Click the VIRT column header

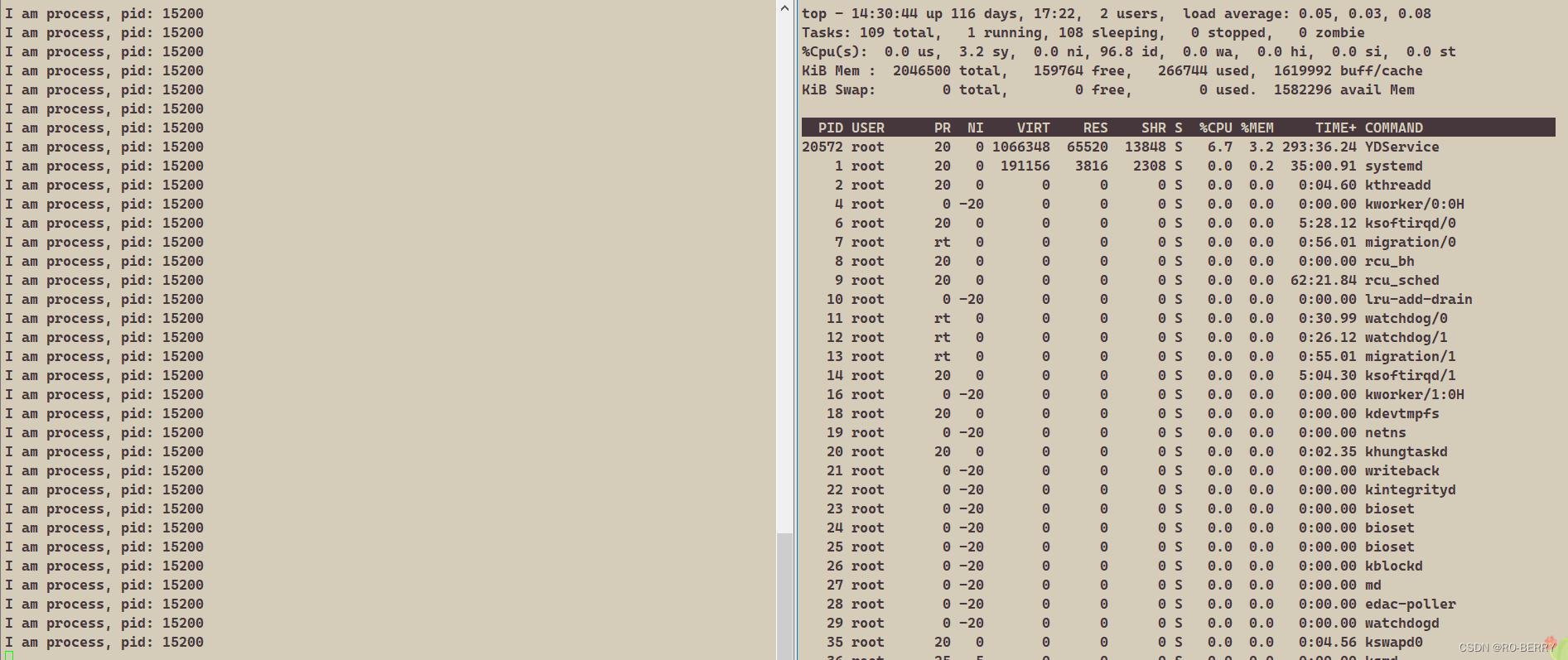1033,128
